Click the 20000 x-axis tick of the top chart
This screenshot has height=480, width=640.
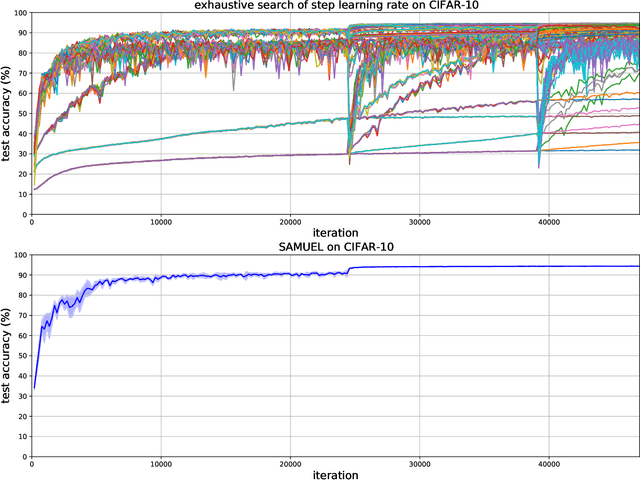pos(290,220)
